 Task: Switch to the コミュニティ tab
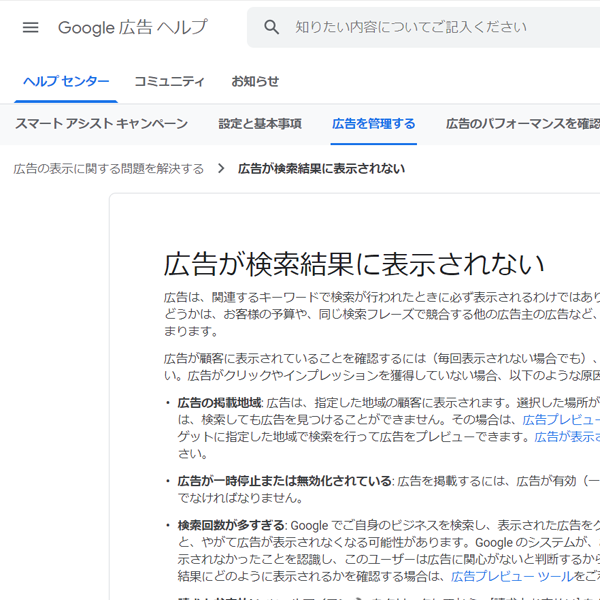coord(170,81)
